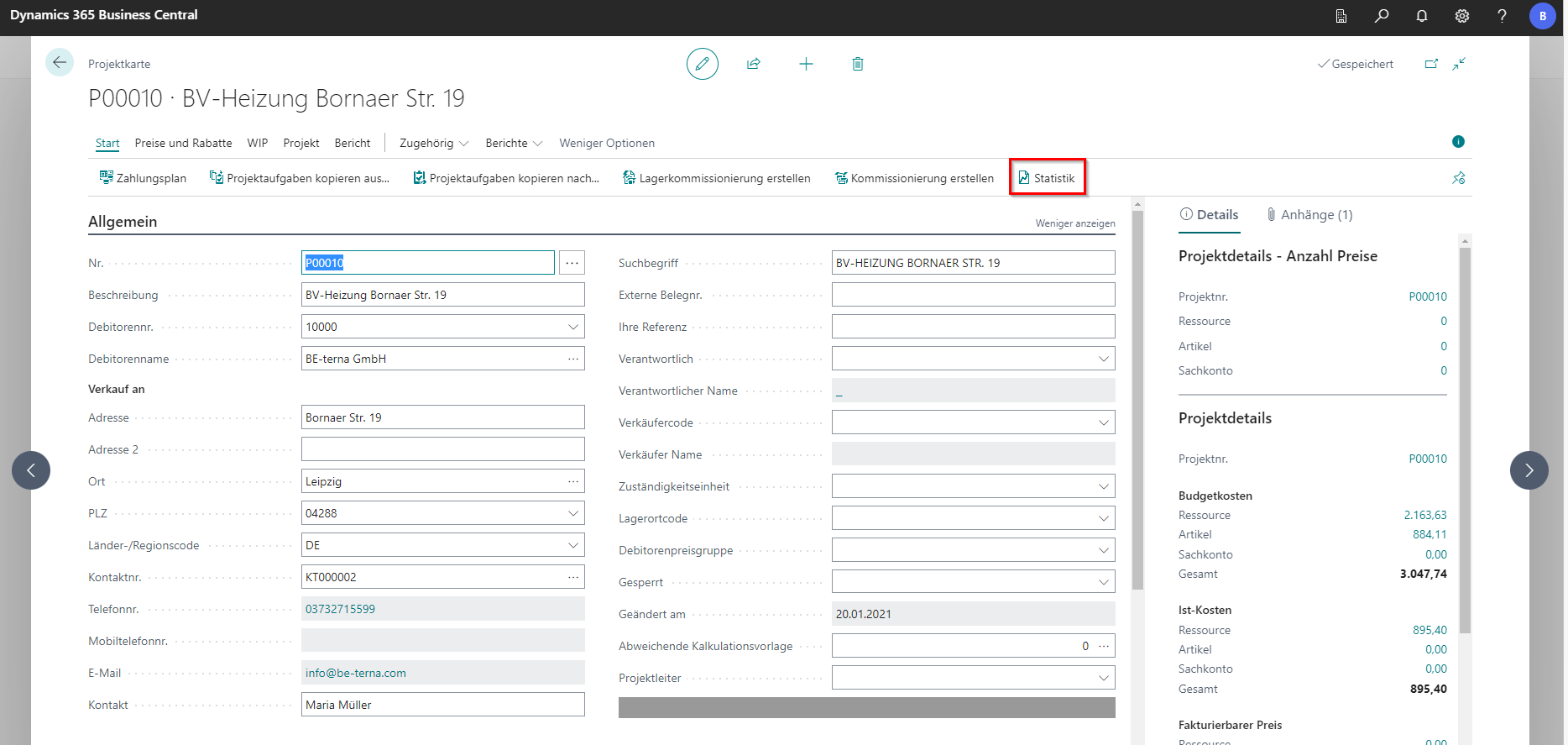
Task: Open the Anhänge (1) tab
Action: pos(1309,215)
